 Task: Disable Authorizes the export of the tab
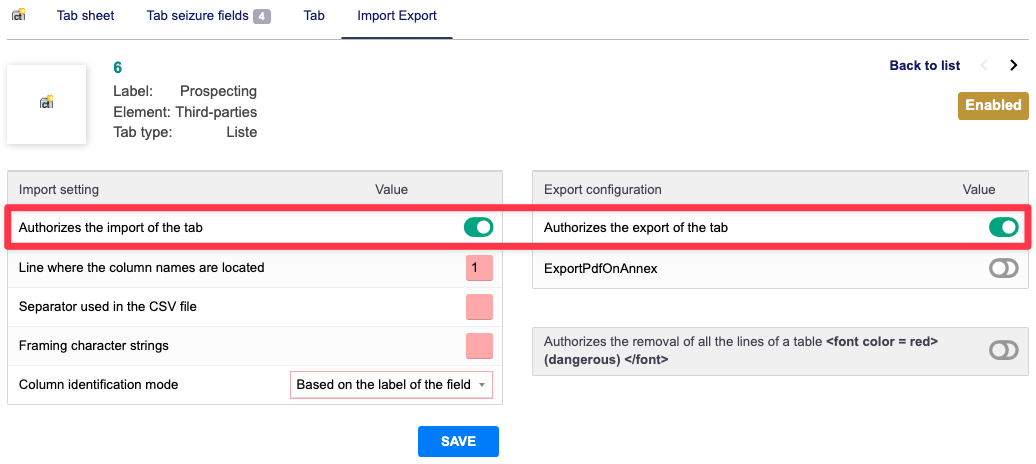point(1003,228)
